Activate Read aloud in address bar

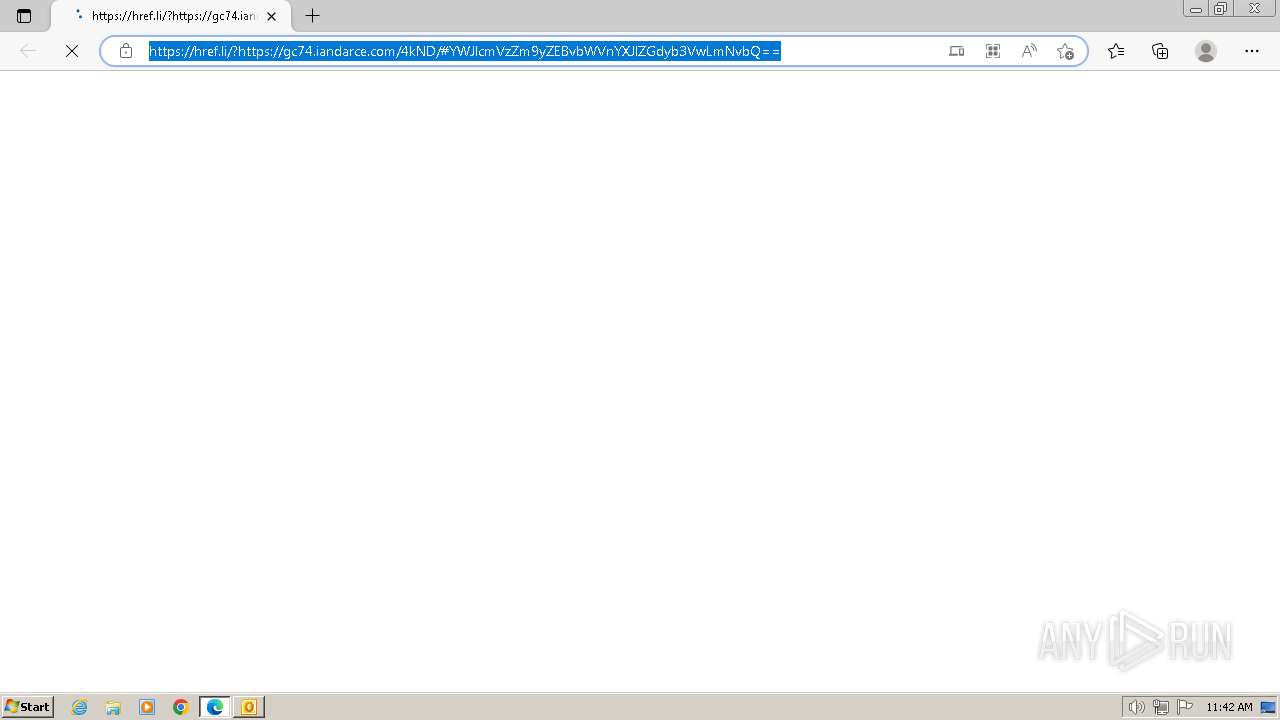point(1029,51)
